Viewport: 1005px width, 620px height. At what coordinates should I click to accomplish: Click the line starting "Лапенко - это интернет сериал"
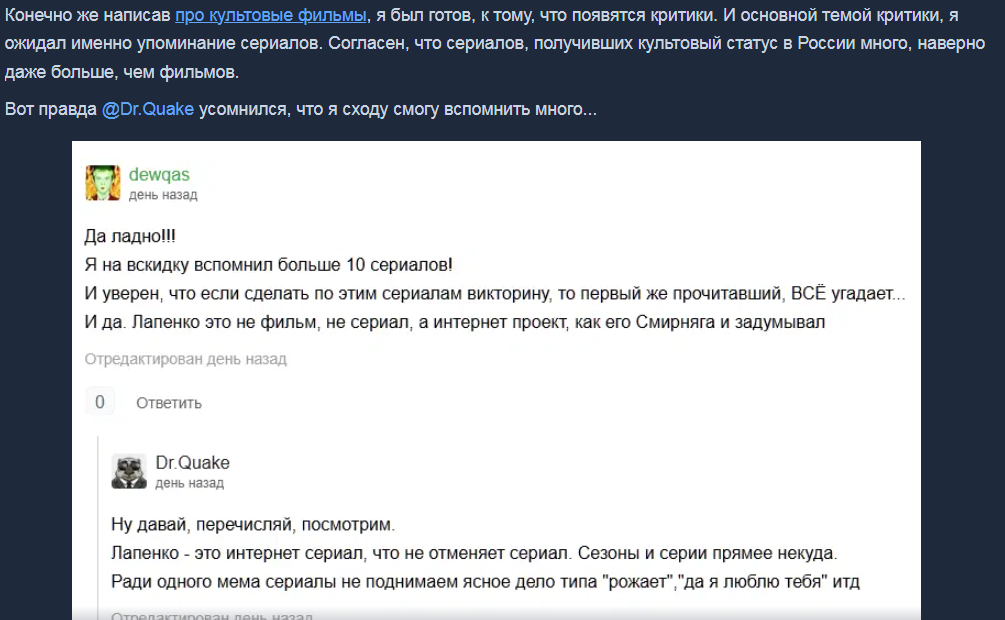tap(472, 553)
